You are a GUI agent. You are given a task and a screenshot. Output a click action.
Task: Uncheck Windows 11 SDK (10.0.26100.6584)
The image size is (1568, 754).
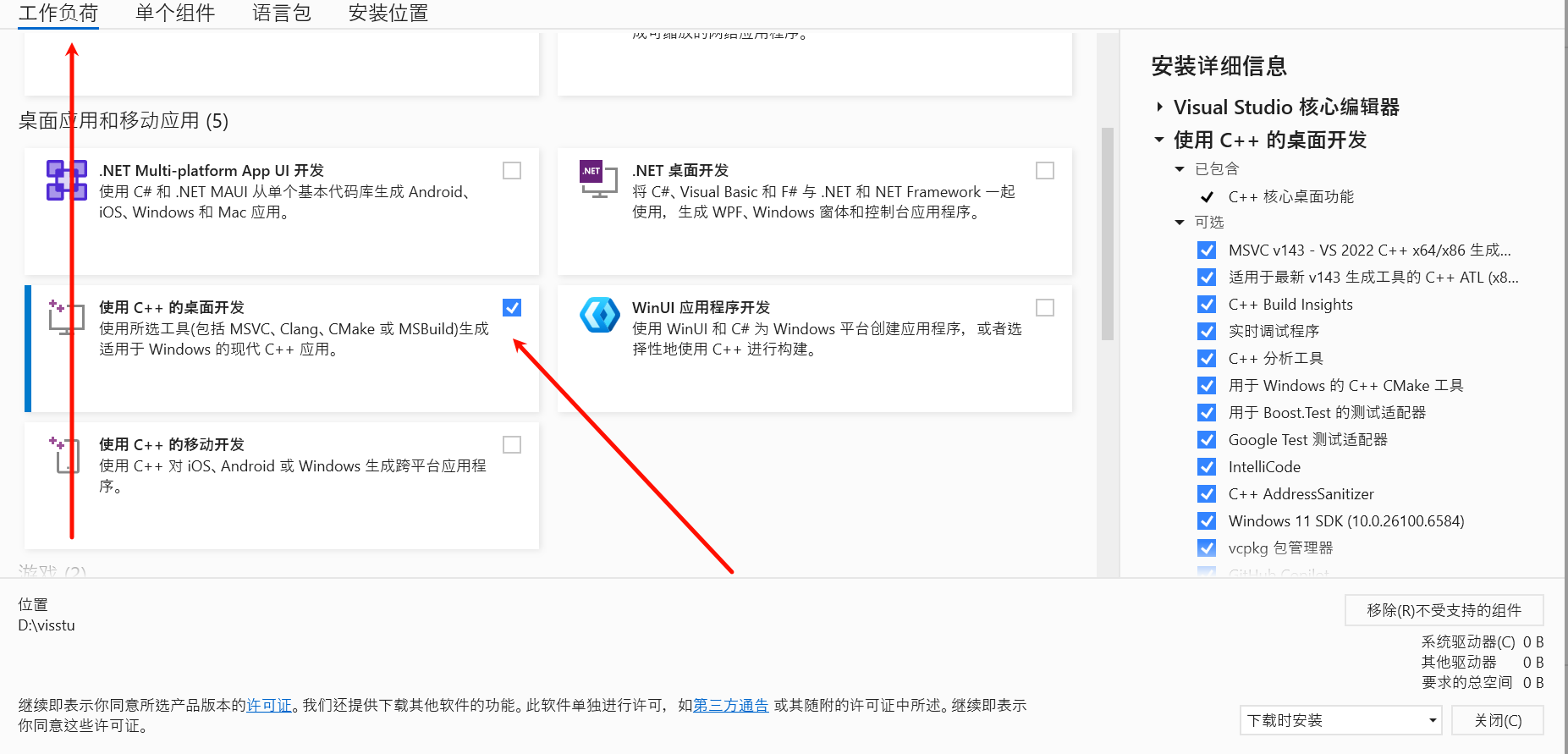tap(1208, 521)
